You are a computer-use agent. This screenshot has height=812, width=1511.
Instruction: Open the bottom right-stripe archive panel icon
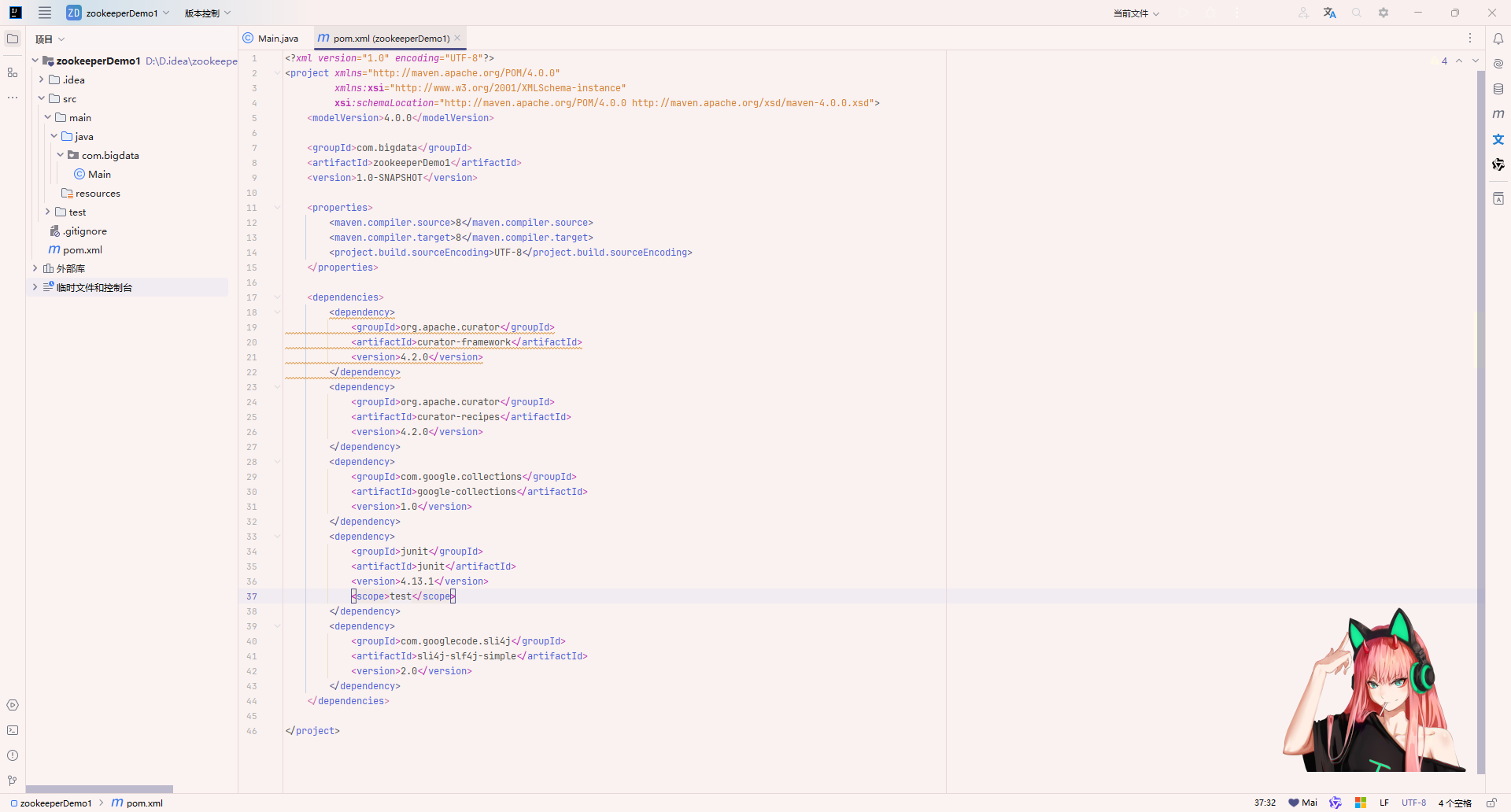(1498, 198)
